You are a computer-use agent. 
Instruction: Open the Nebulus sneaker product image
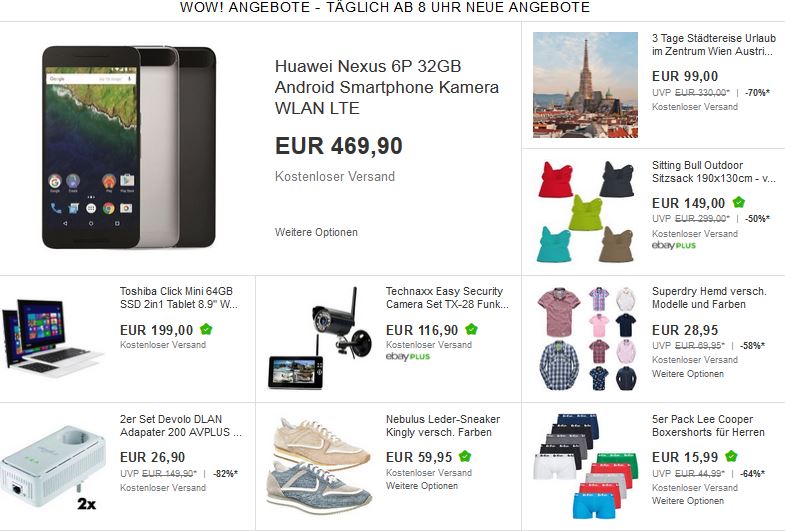click(x=319, y=465)
